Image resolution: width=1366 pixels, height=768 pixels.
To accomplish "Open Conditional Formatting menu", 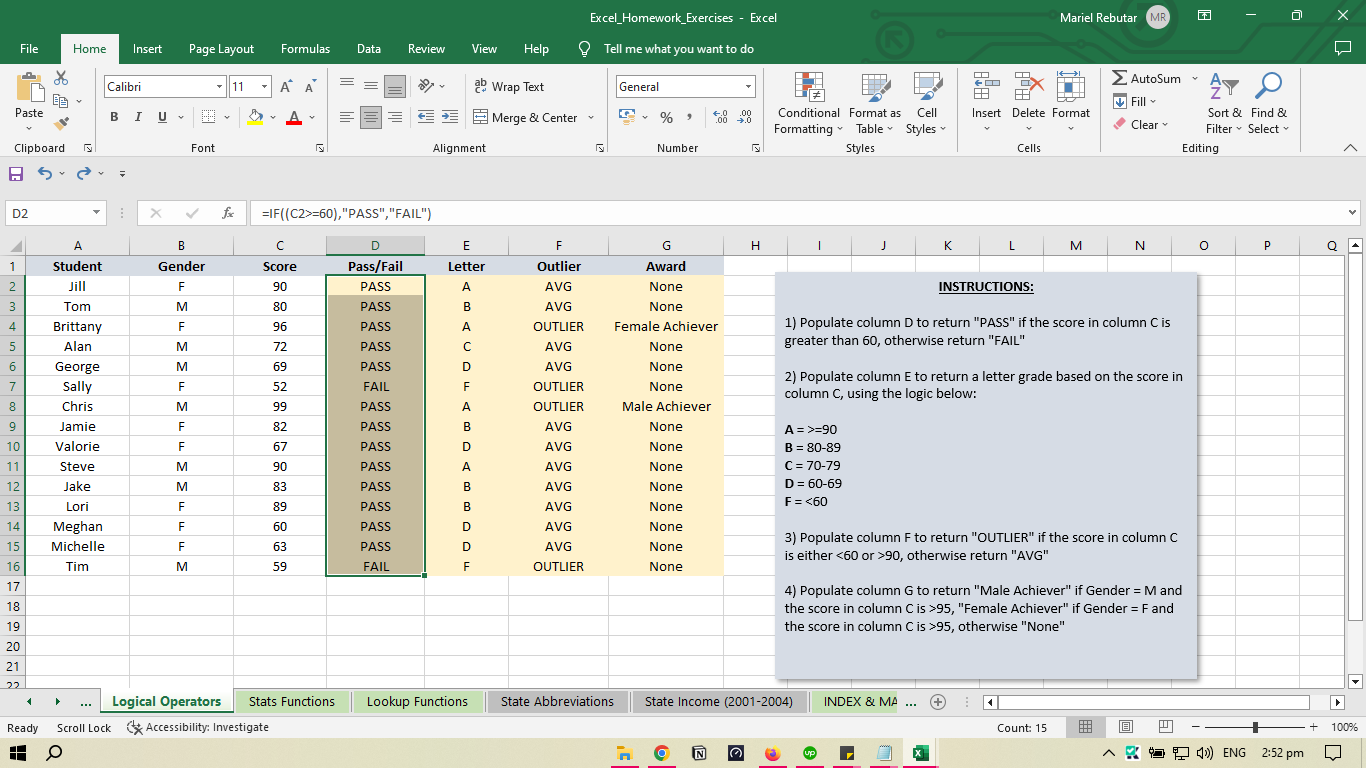I will coord(808,103).
